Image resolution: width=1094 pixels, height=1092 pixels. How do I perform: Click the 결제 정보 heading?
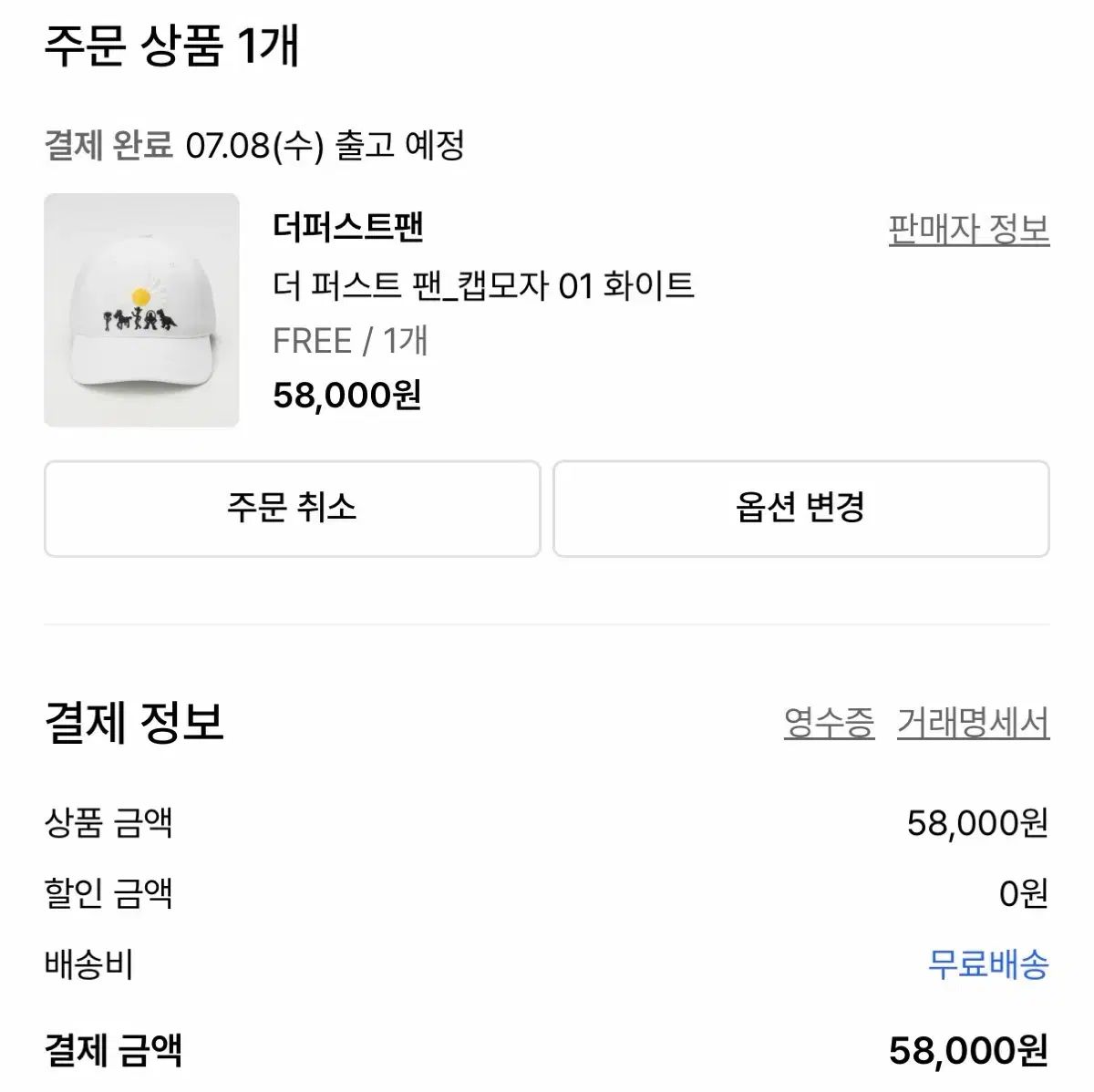pyautogui.click(x=134, y=723)
